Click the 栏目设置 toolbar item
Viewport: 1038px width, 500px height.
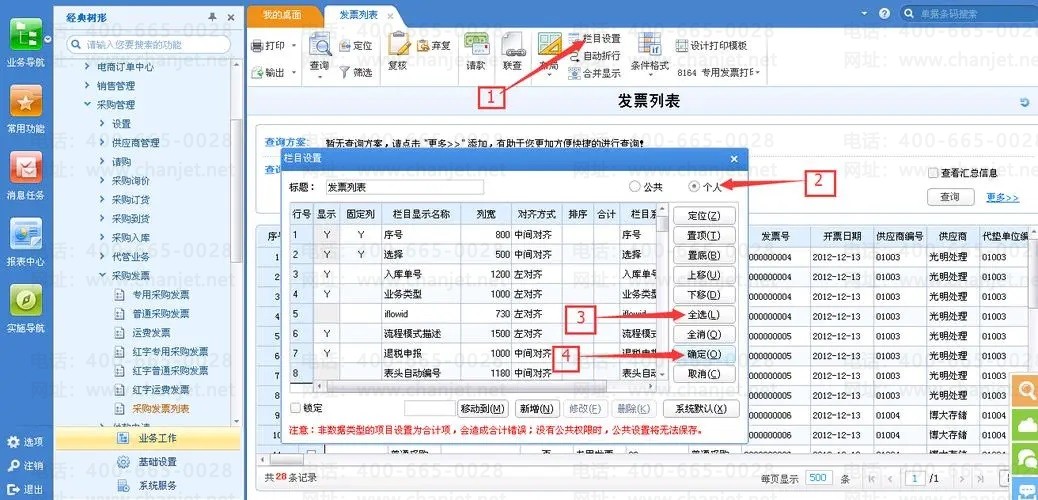(594, 39)
